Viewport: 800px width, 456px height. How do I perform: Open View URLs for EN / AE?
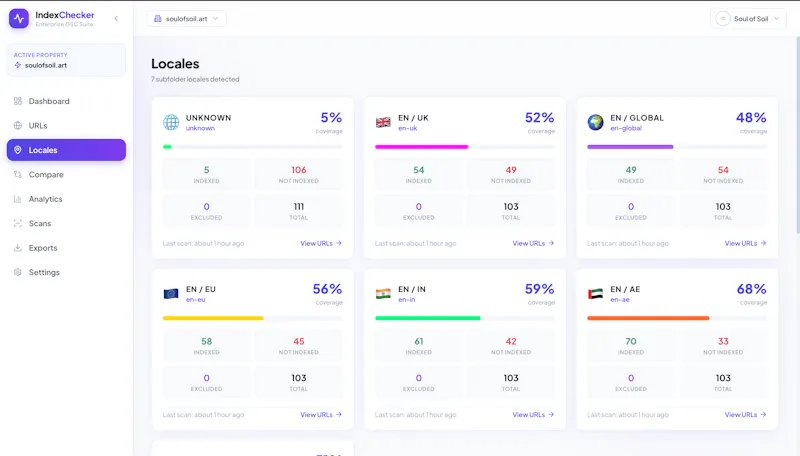(x=745, y=415)
